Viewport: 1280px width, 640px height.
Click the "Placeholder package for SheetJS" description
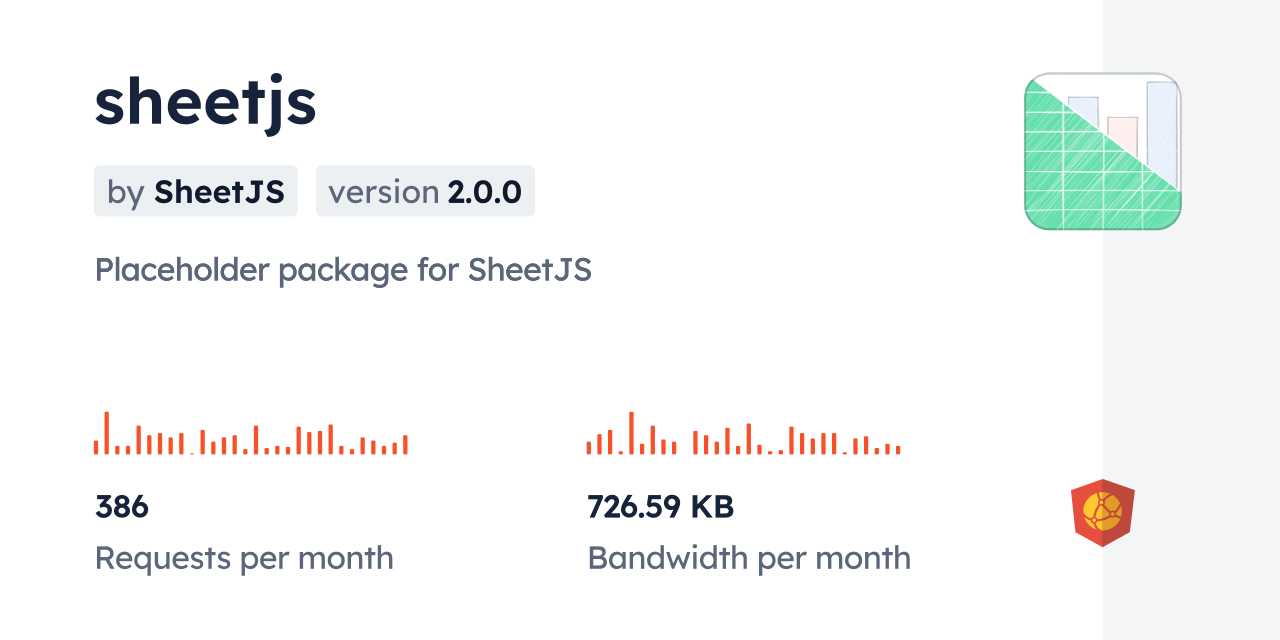(343, 270)
